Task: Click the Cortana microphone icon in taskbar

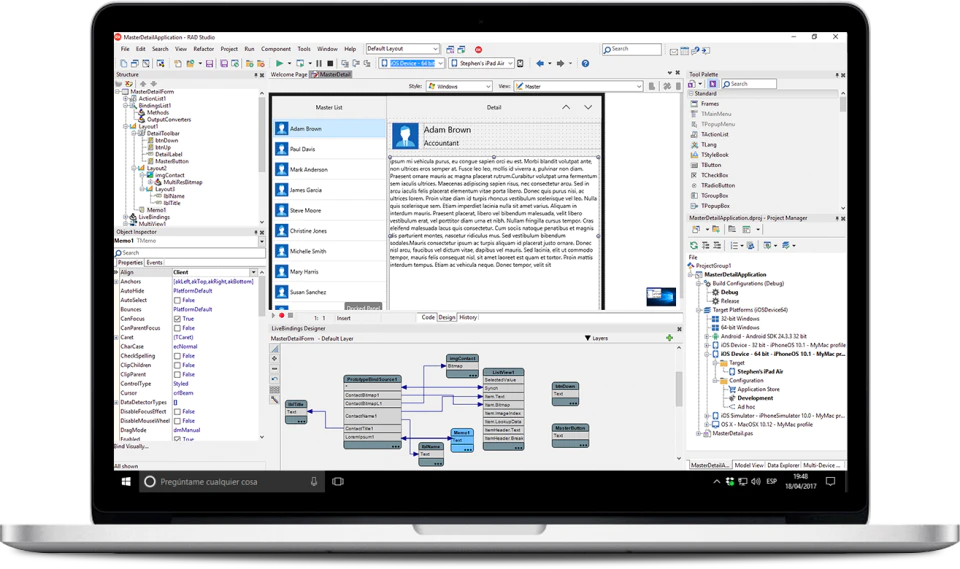Action: pyautogui.click(x=313, y=482)
